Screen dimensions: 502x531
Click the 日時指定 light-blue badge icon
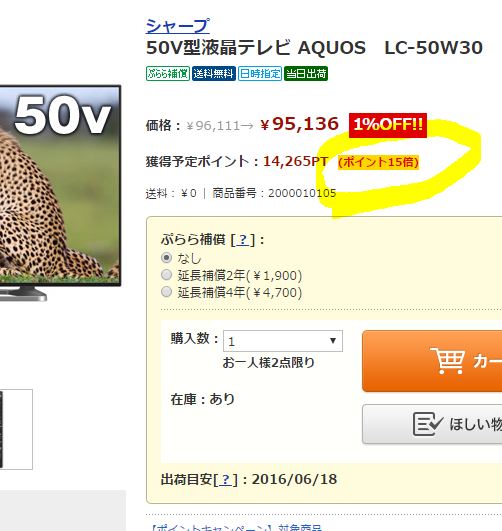[x=260, y=73]
